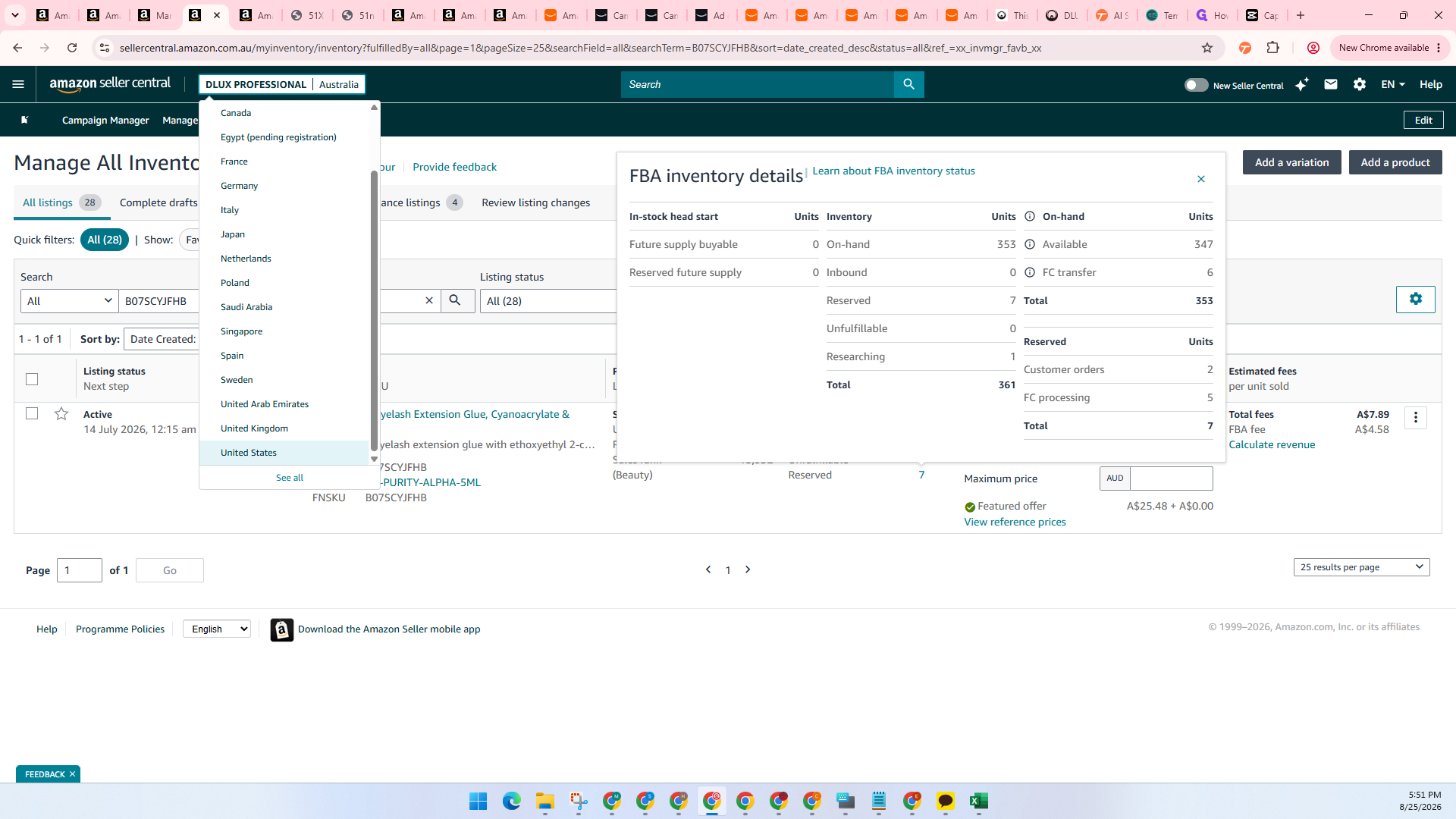Click info icon beside Available row

1030,244
